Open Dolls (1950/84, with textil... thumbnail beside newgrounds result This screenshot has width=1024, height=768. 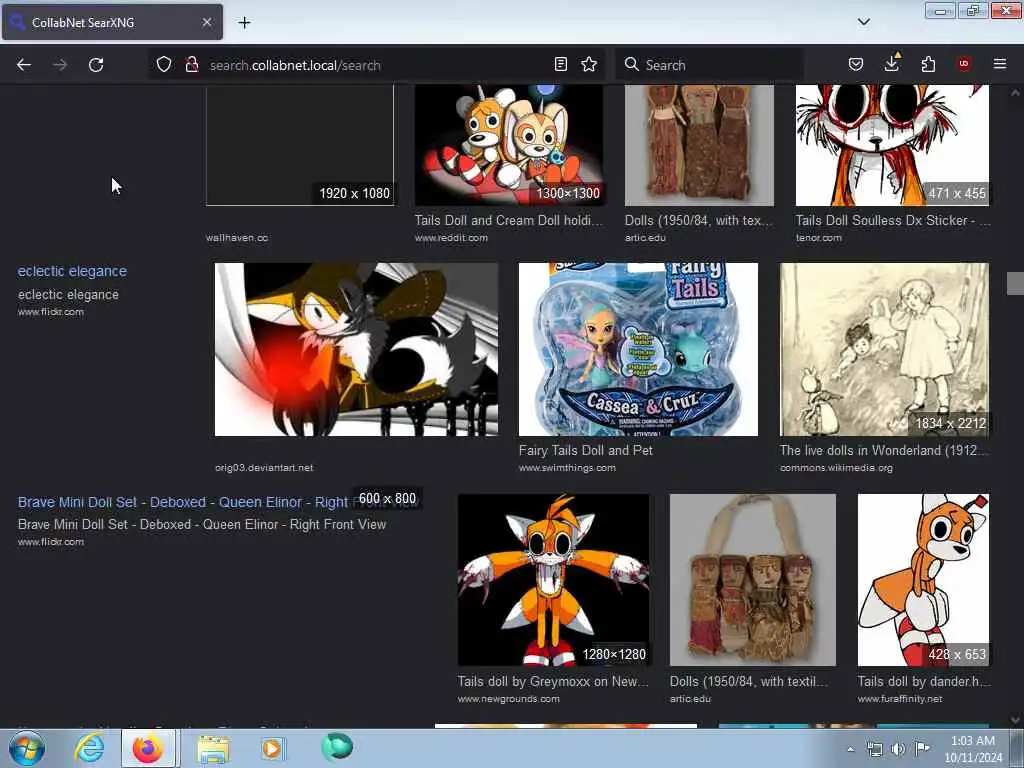[753, 580]
